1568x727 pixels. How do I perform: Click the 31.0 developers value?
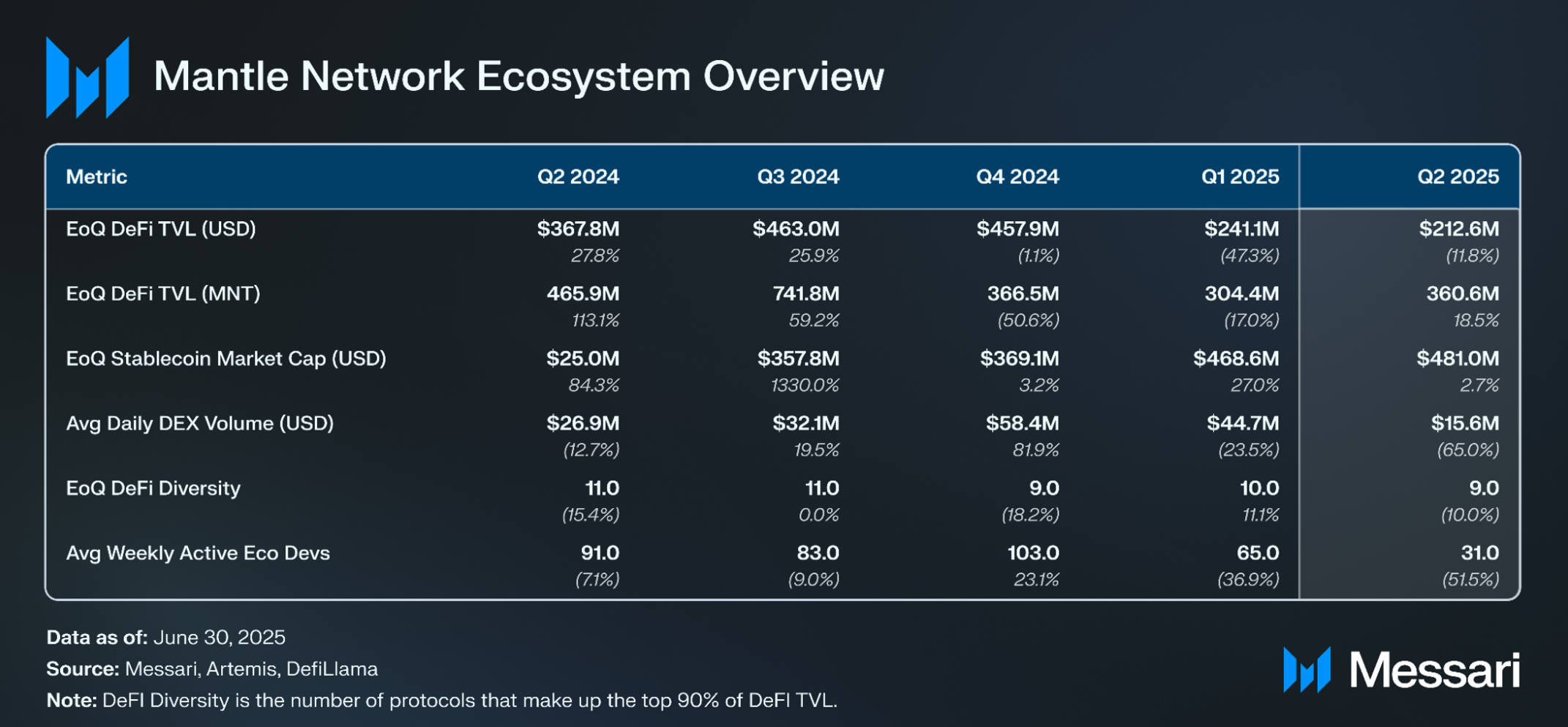point(1480,553)
